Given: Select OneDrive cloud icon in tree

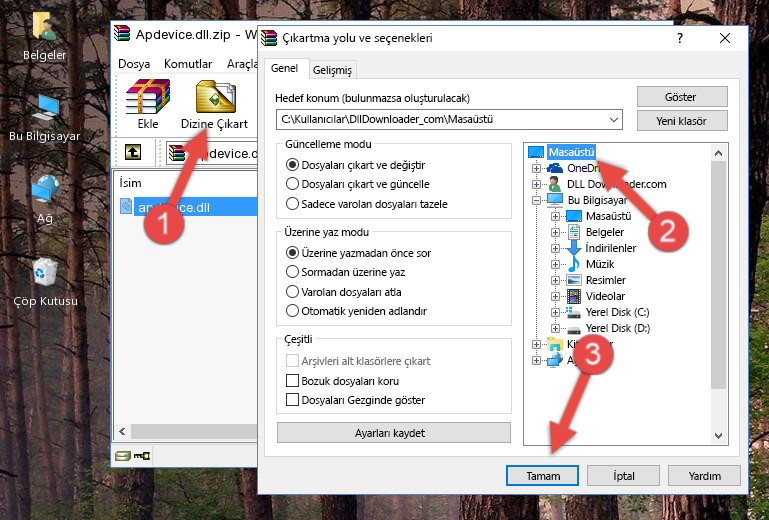Looking at the screenshot, I should pos(555,168).
